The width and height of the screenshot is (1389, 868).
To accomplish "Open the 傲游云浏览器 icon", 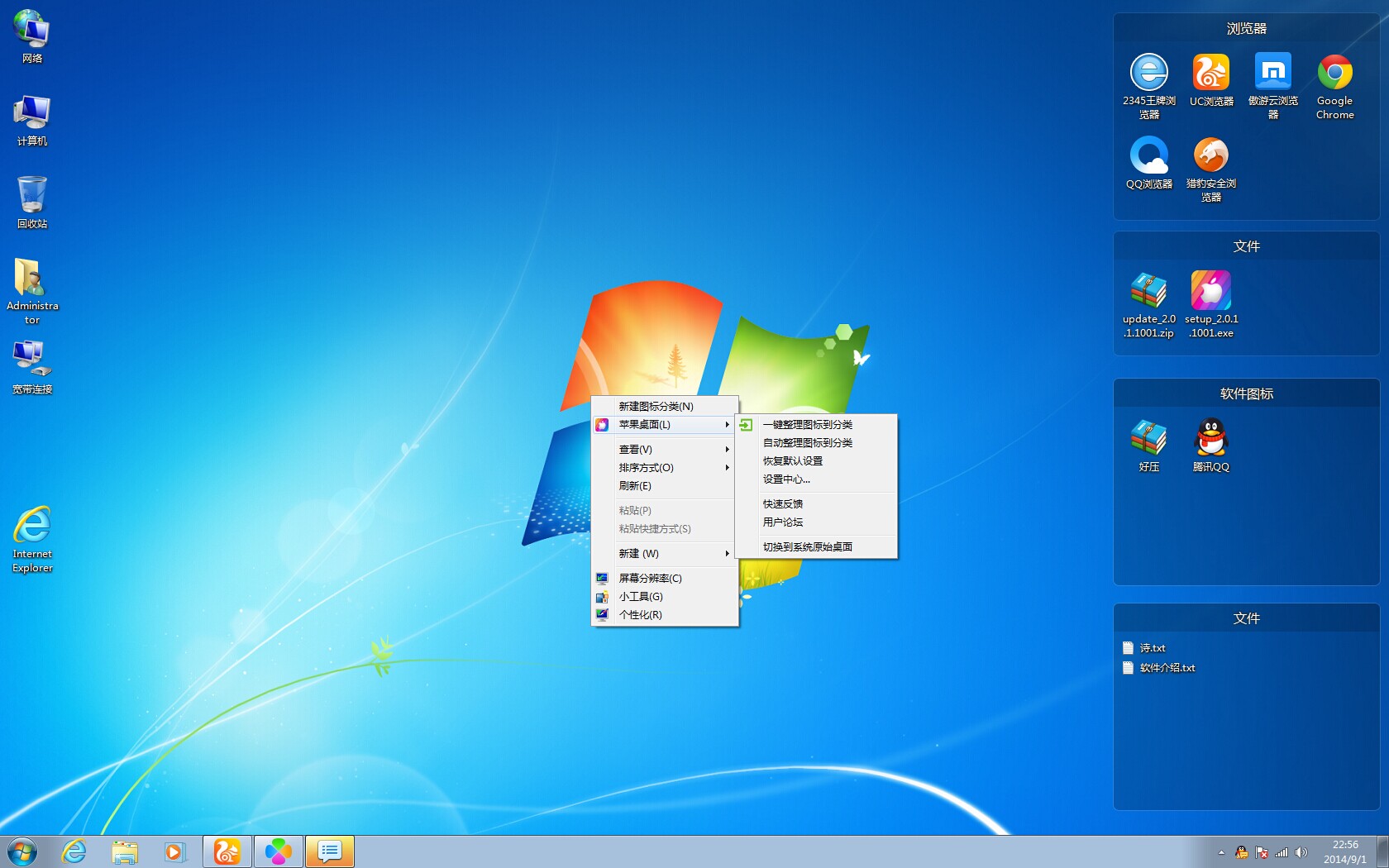I will [1272, 74].
